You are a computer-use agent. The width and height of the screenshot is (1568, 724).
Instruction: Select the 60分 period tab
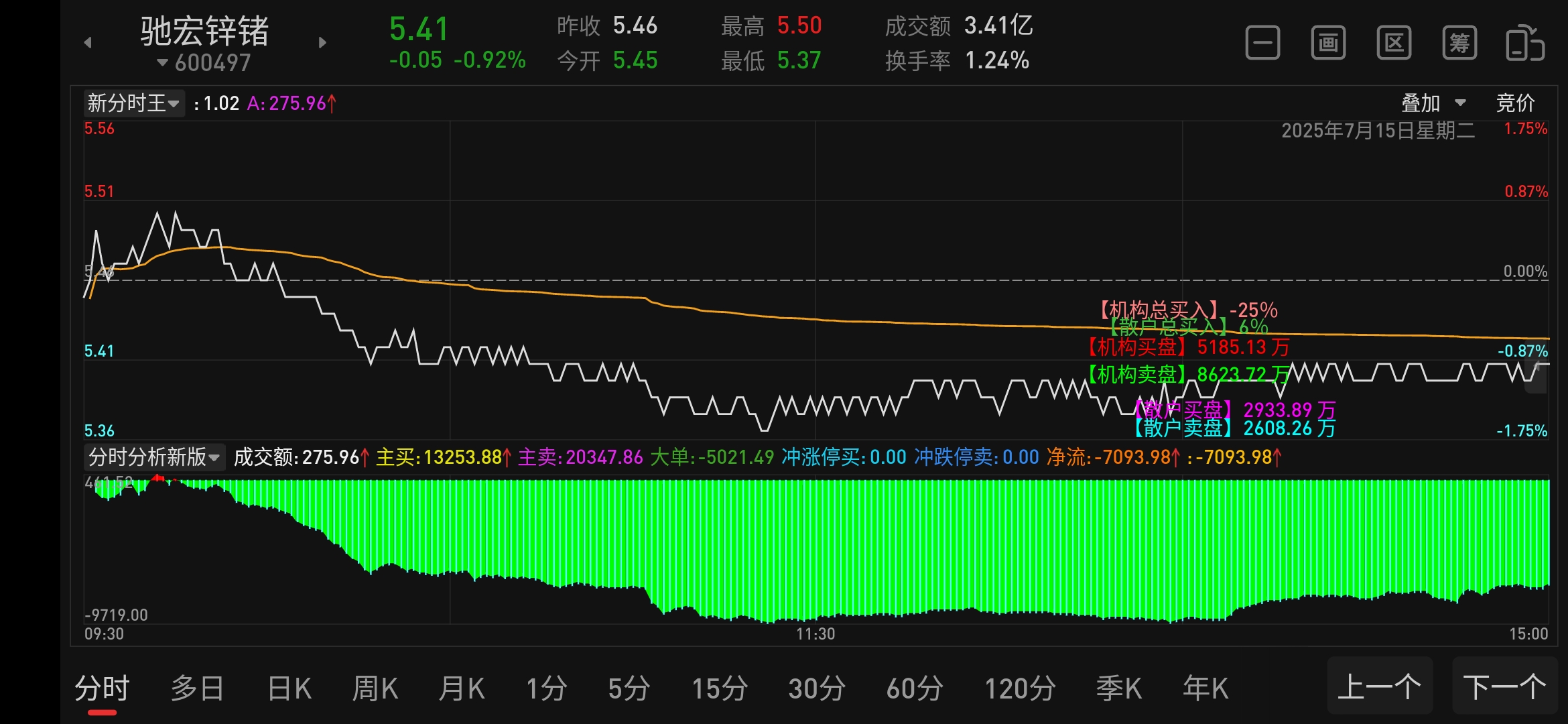click(x=915, y=689)
